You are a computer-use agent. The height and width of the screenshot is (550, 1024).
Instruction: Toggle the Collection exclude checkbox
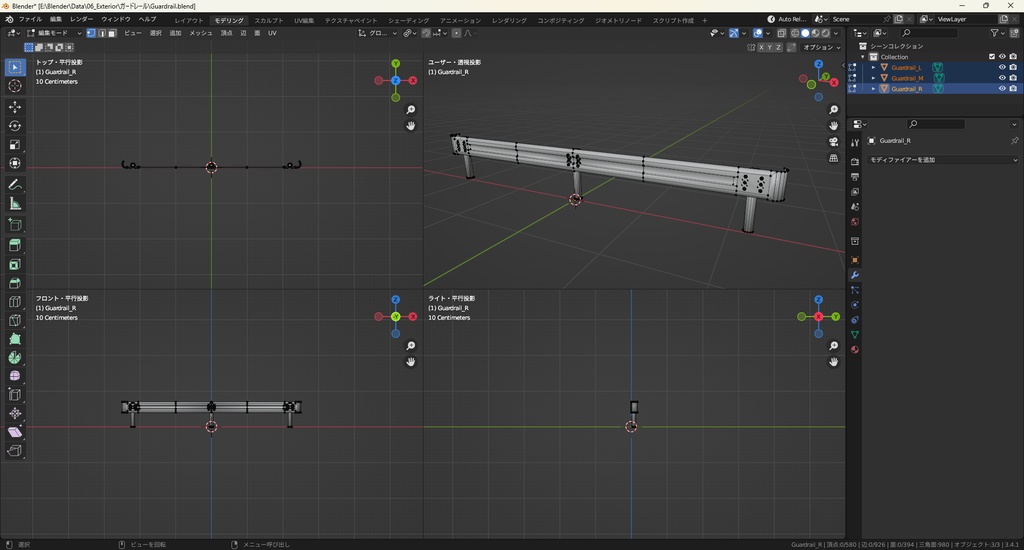click(992, 57)
